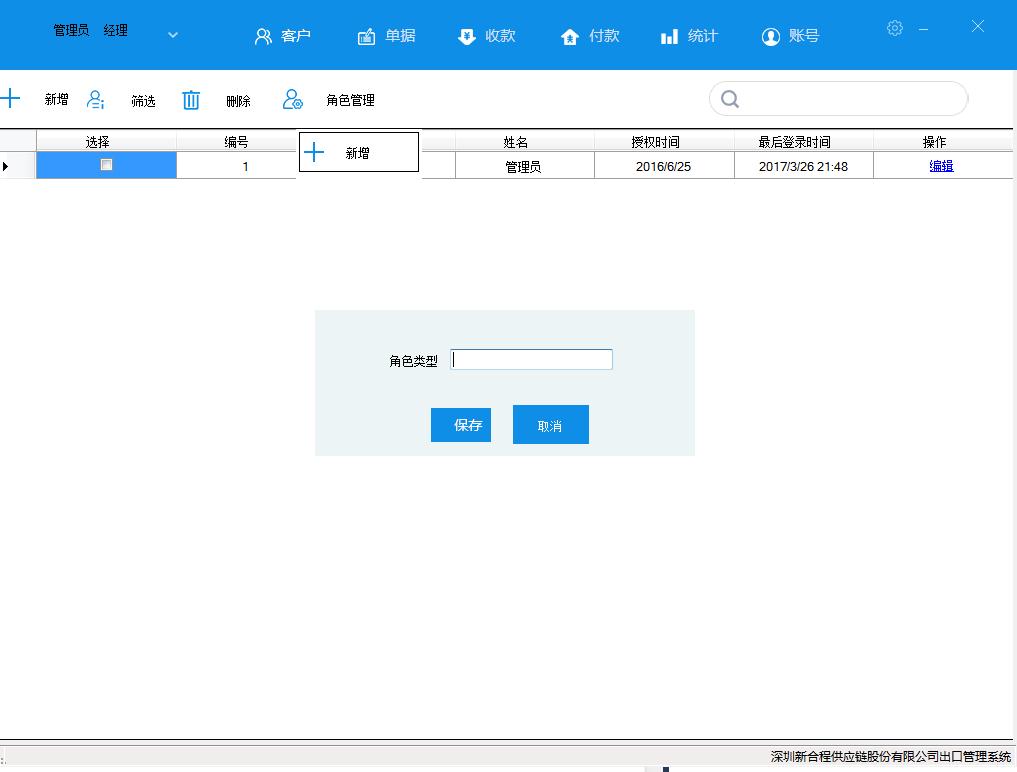Expand the 管理员 经理 user dropdown chevron
This screenshot has height=772, width=1017.
coord(173,35)
